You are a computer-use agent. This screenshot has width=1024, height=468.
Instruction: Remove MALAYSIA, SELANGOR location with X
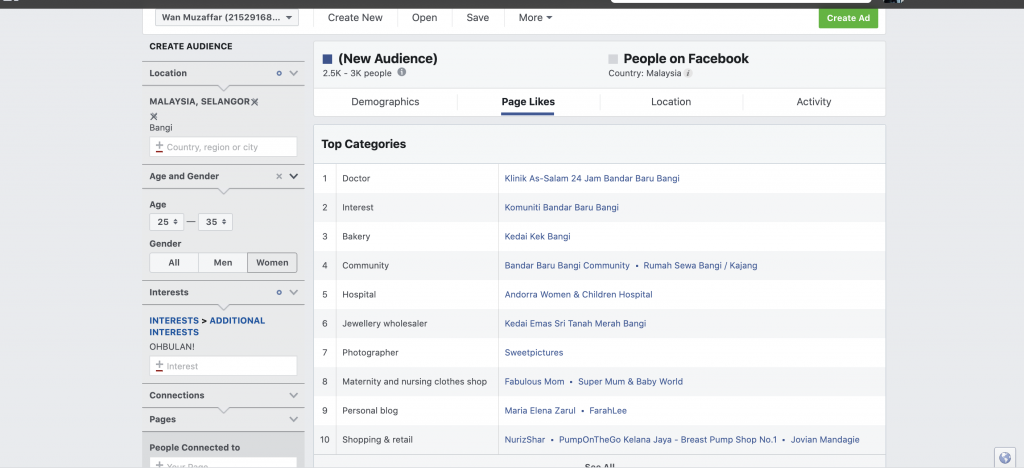(255, 102)
